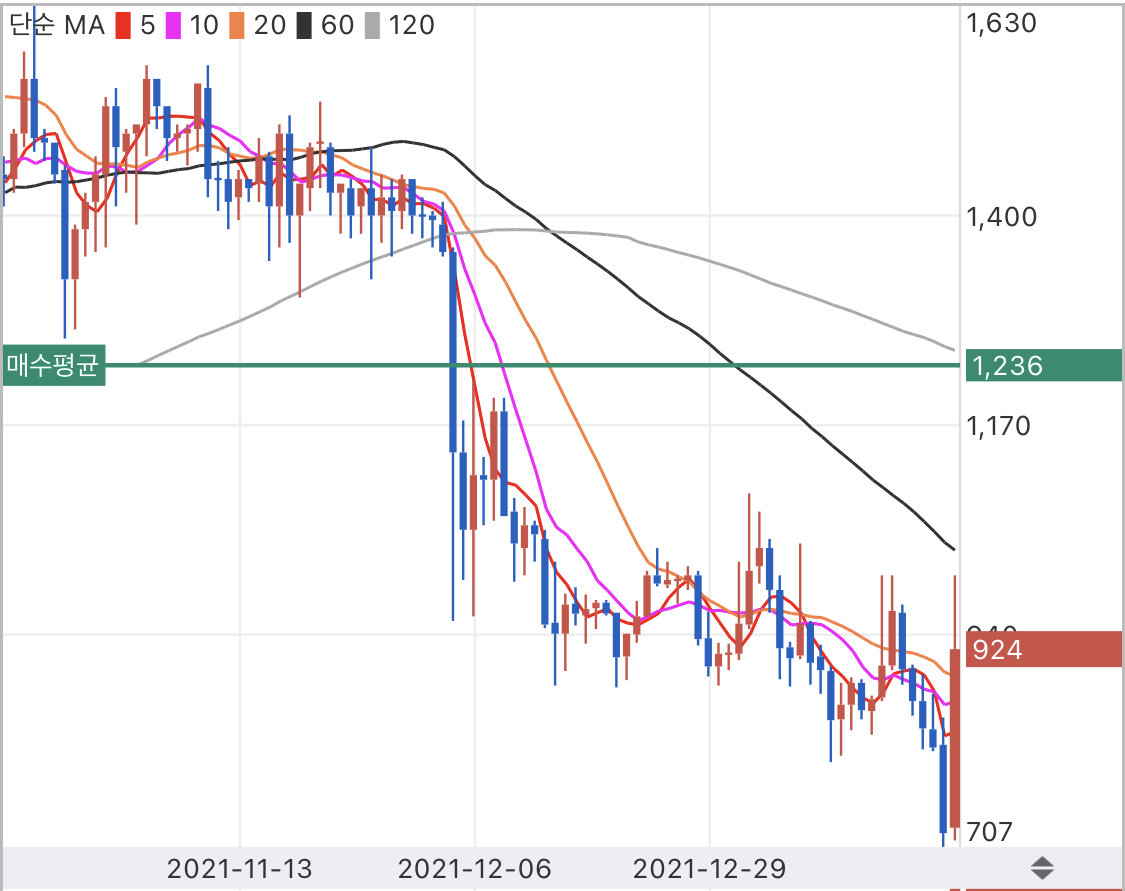Click the 1,170 price axis label
Viewport: 1125px width, 891px height.
[998, 426]
